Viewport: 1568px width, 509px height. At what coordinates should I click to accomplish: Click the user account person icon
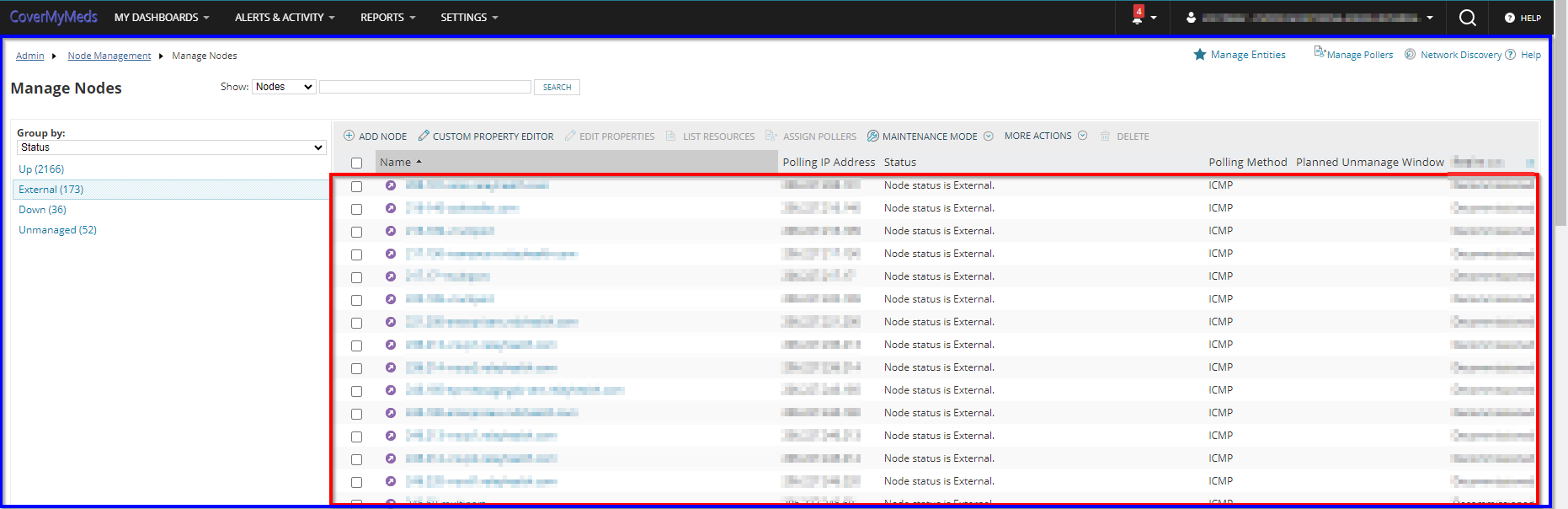(1191, 18)
